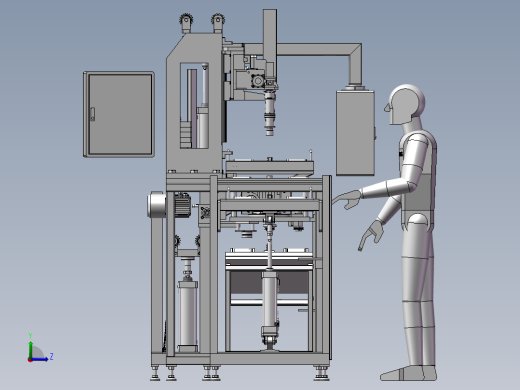
Task: Click the left sprocket on the machine top
Action: (x=186, y=20)
